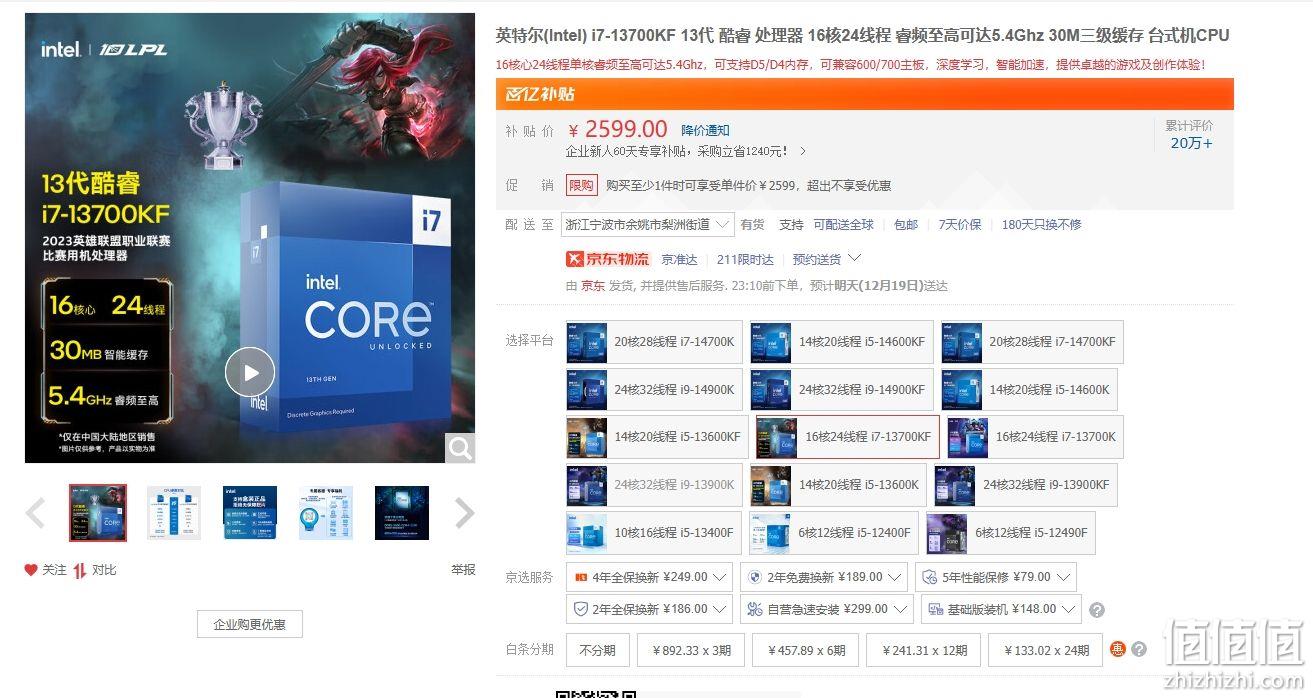Choose platform 14核20线程 i5-14600KF
The width and height of the screenshot is (1313, 698).
coord(841,342)
